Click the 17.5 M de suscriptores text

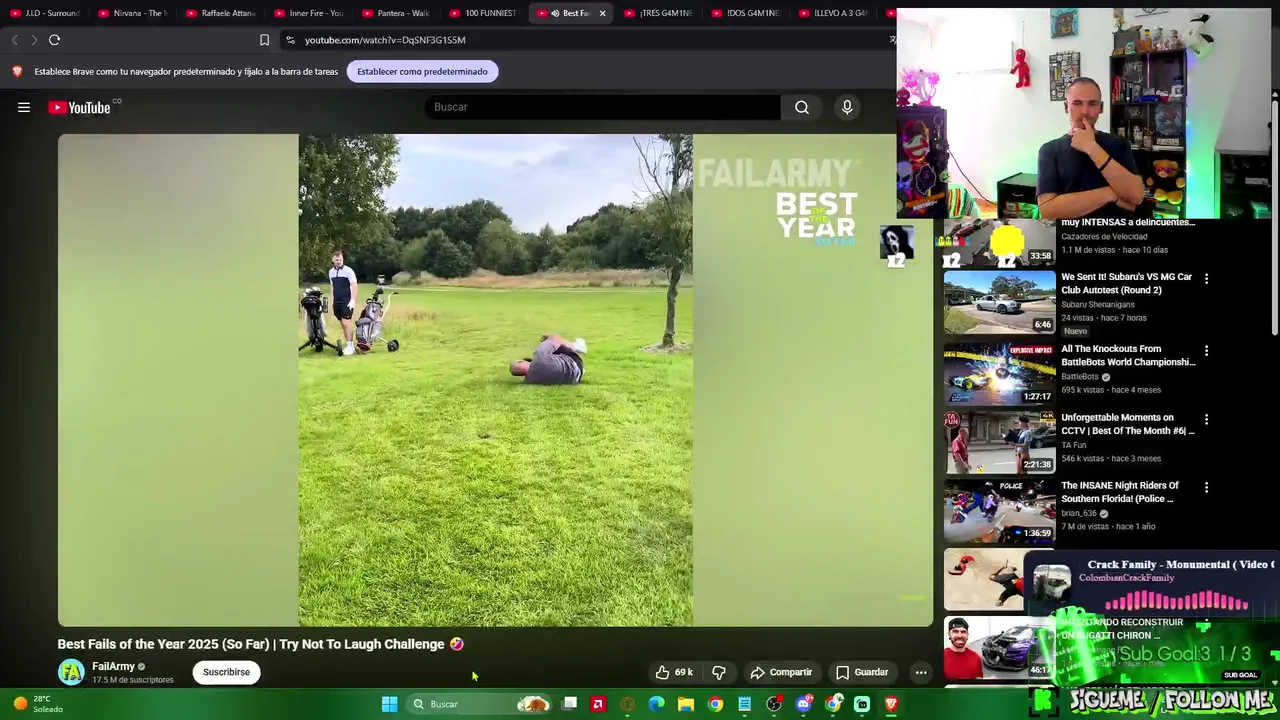[x=133, y=680]
